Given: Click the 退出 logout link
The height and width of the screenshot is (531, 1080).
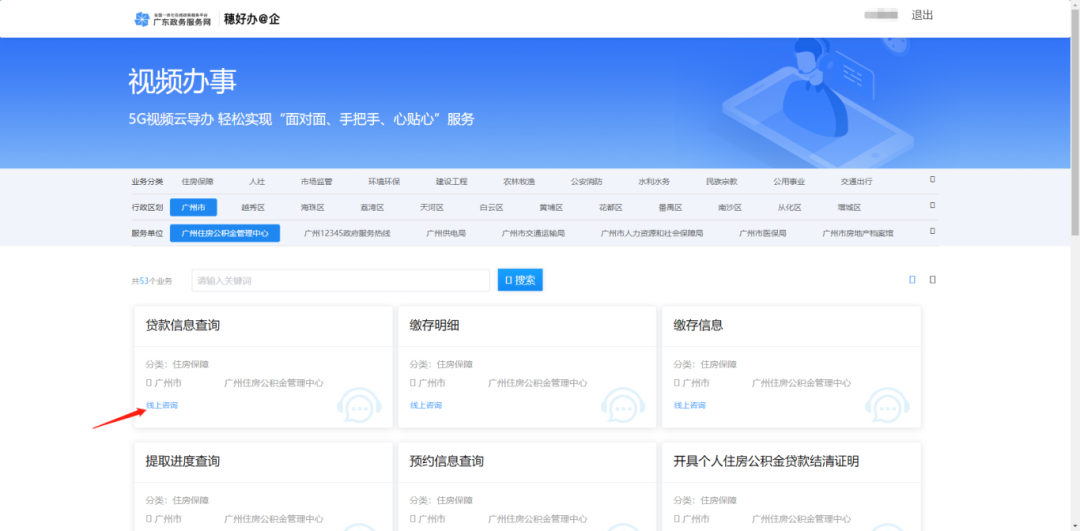Looking at the screenshot, I should pyautogui.click(x=922, y=15).
